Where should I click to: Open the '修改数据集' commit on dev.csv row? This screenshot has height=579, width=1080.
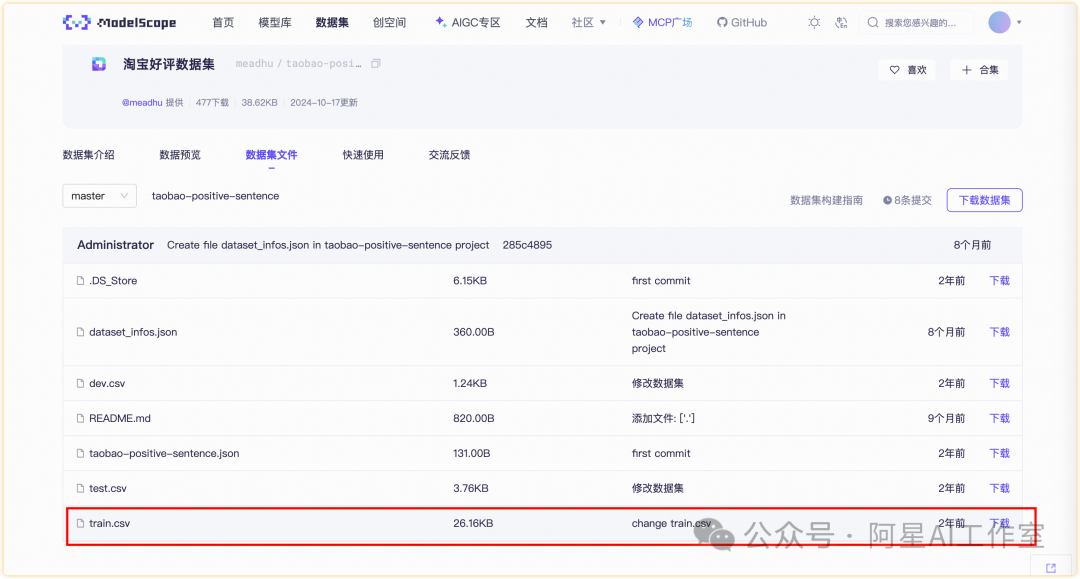point(657,383)
